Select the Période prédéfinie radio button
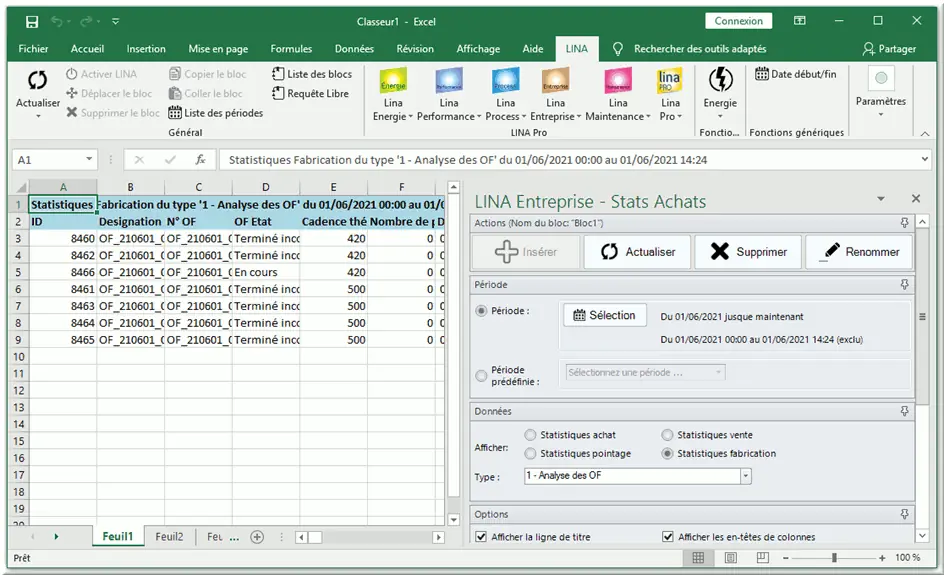 click(481, 376)
